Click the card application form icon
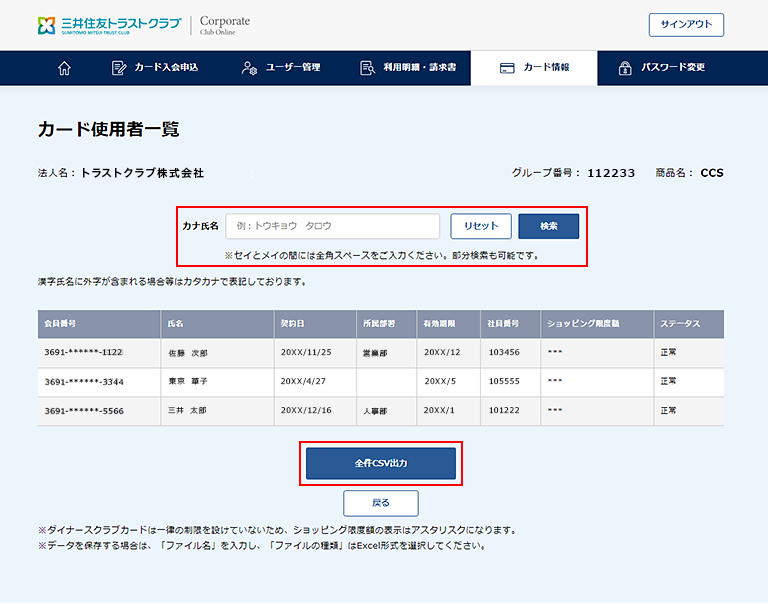This screenshot has width=768, height=604. coord(119,68)
